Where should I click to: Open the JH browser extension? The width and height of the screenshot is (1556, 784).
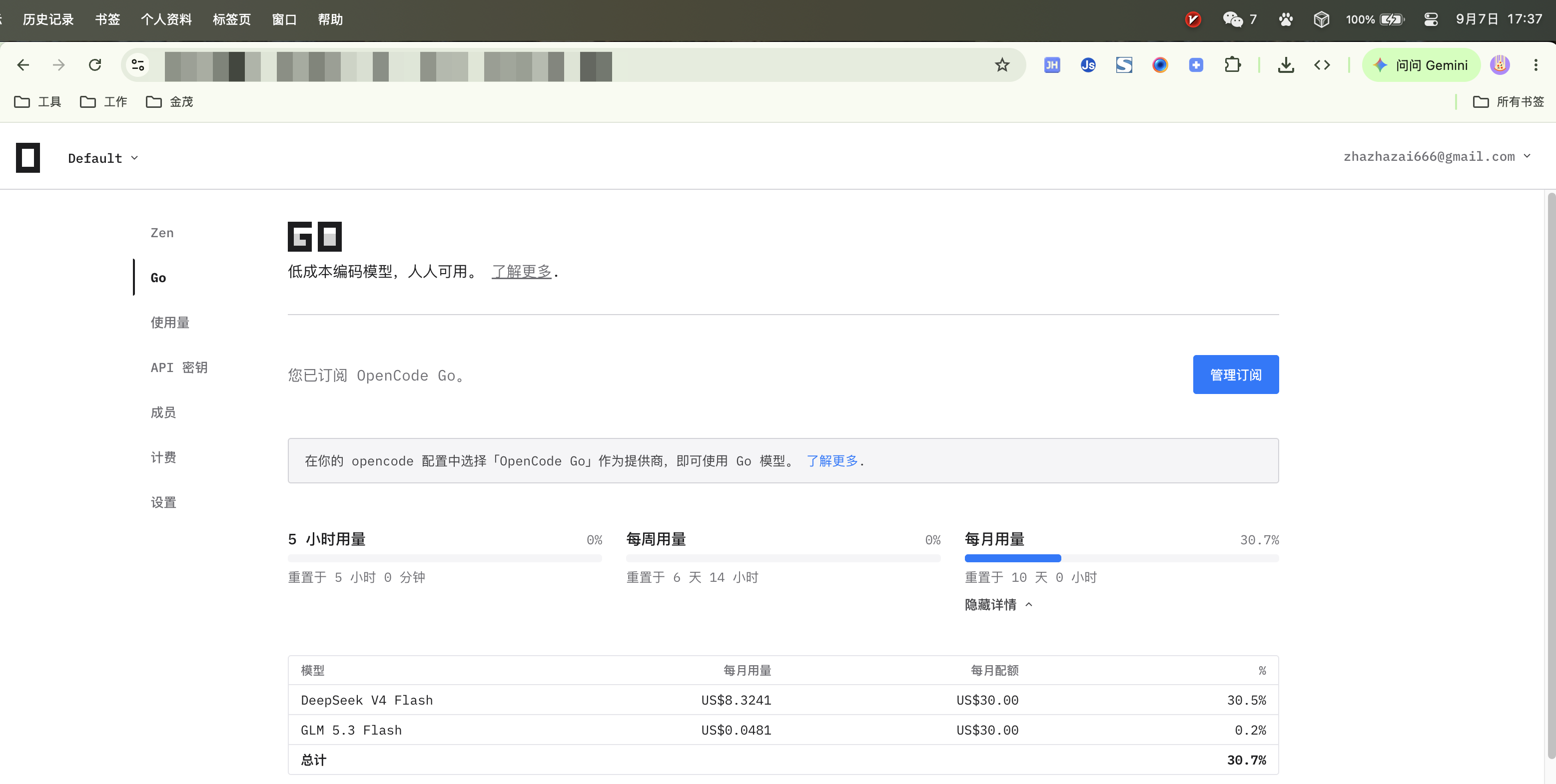pyautogui.click(x=1052, y=65)
